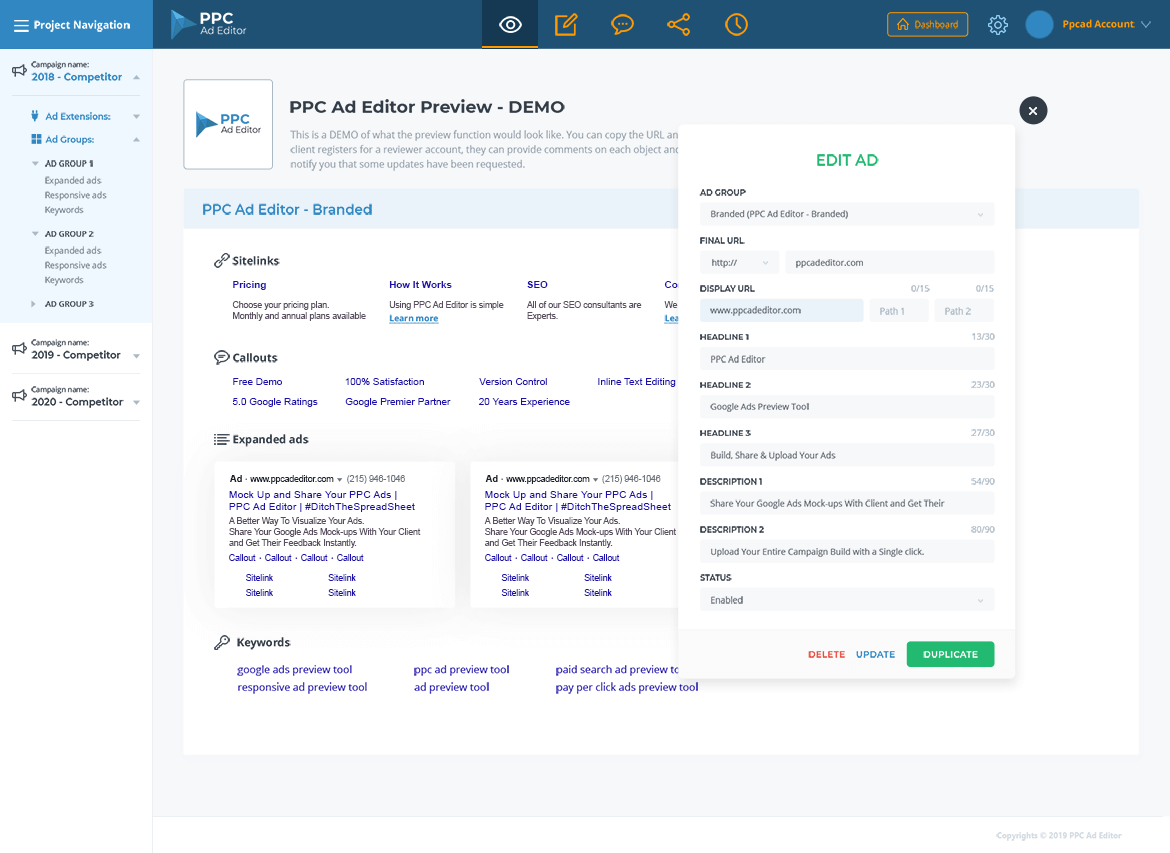This screenshot has width=1170, height=853.
Task: Select Keywords under AD GROUP 2
Action: (64, 281)
